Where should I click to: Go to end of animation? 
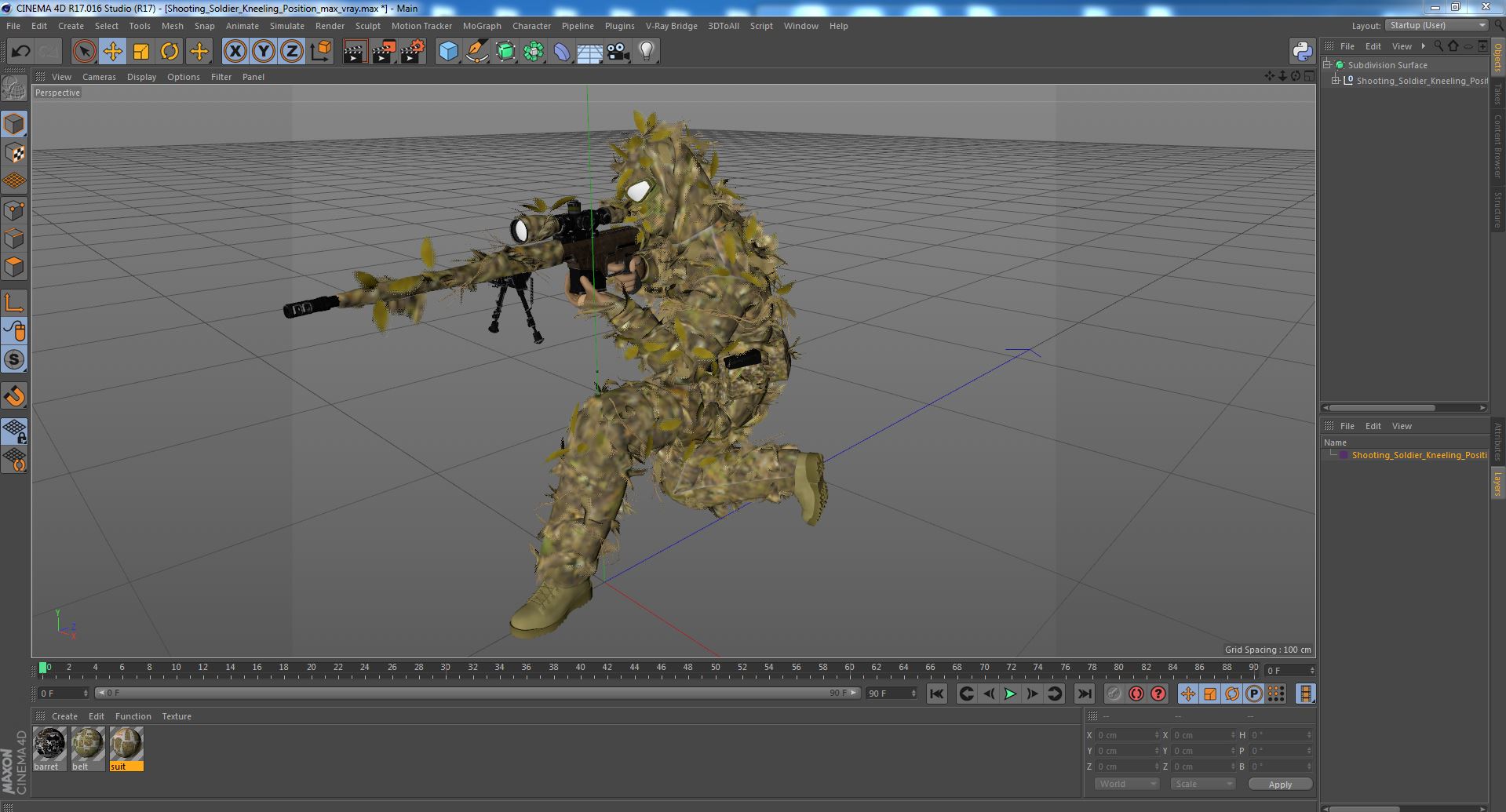click(x=1085, y=694)
